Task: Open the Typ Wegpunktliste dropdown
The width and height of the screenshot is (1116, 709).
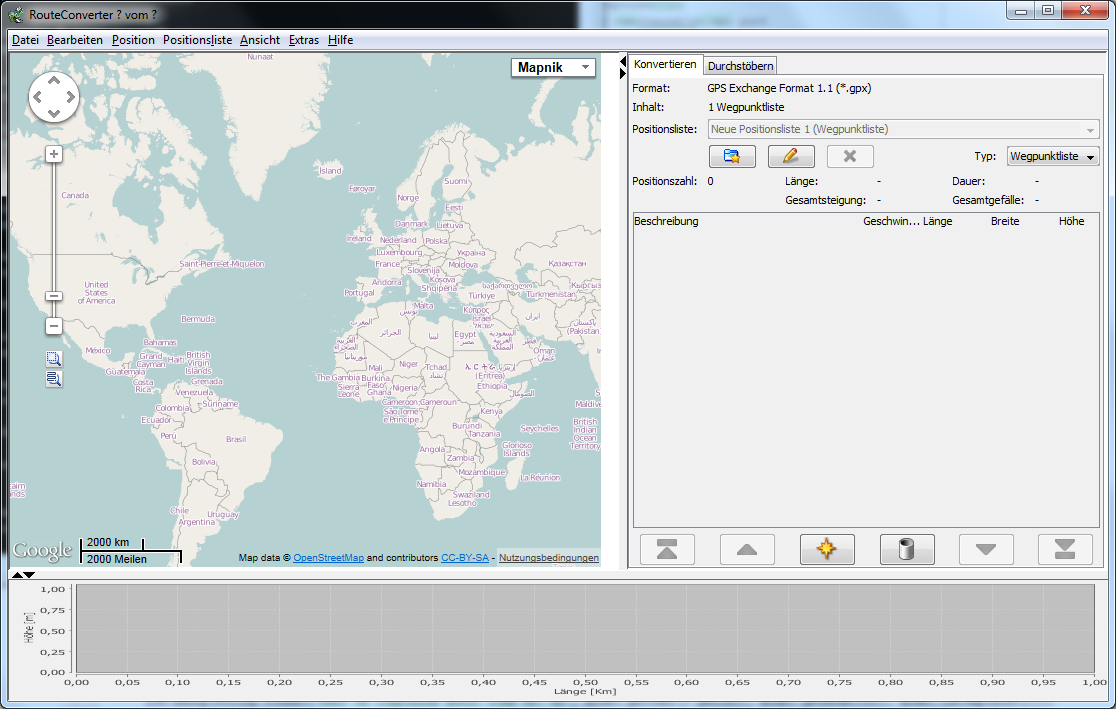Action: point(1053,156)
